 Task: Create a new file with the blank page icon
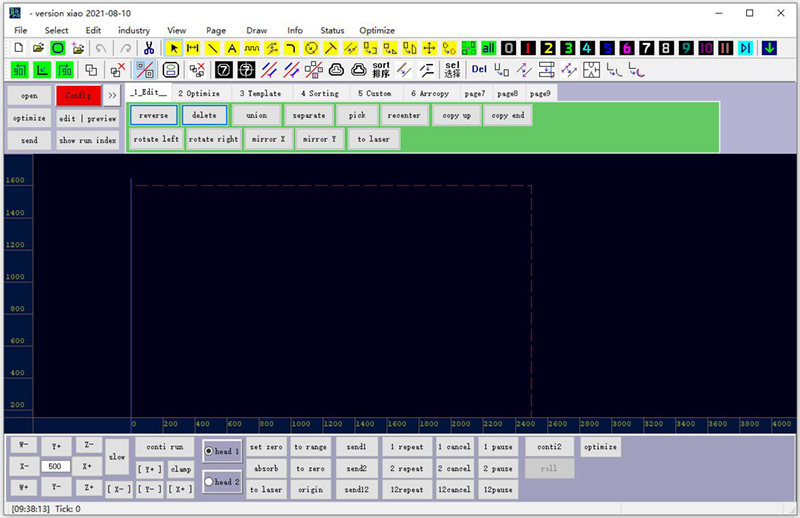click(19, 48)
